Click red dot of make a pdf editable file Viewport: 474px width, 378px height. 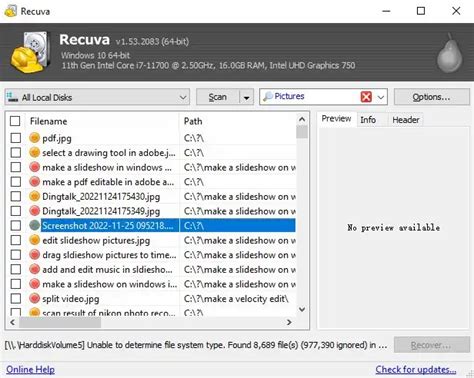[34, 181]
